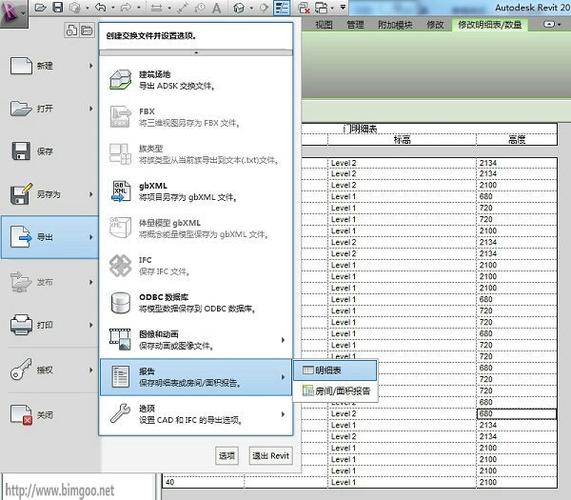This screenshot has height=500, width=571.
Task: Choose 房间/面积报告 in the reports flyout
Action: coord(335,391)
